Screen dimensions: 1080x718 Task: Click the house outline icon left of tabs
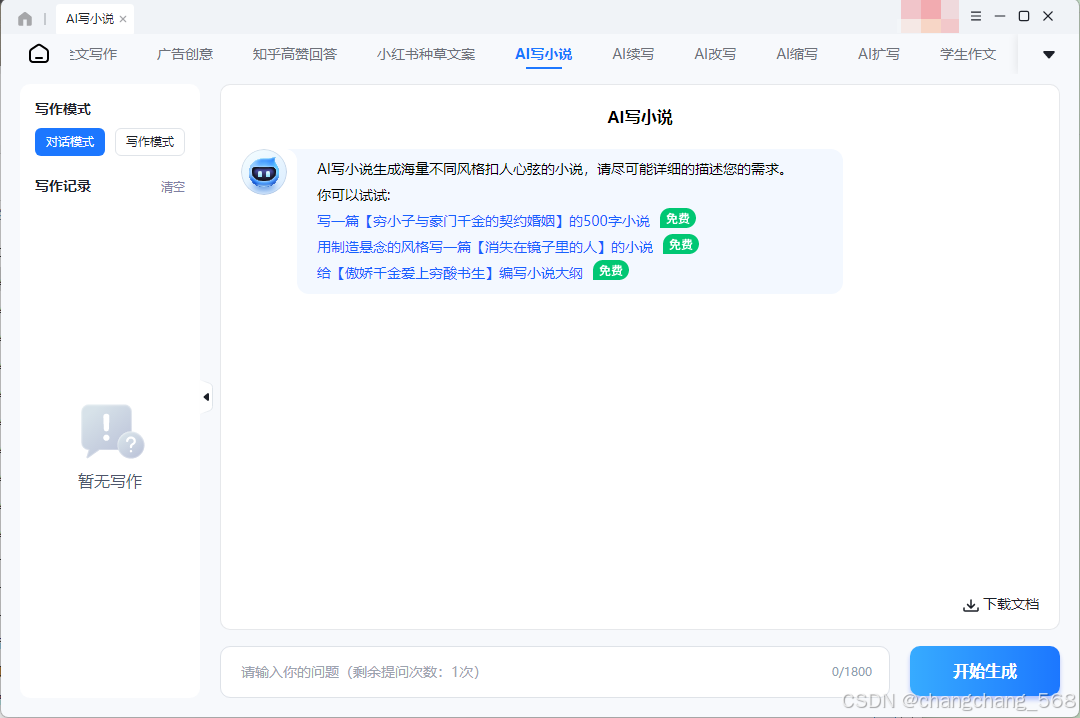point(39,54)
